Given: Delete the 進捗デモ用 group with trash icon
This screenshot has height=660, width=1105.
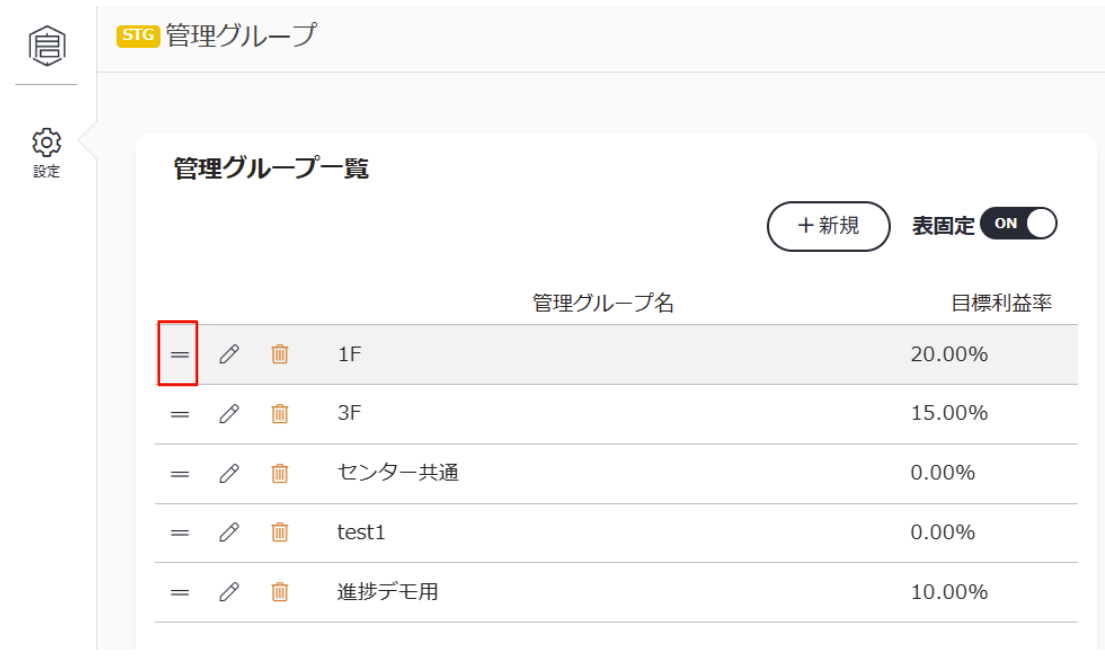Looking at the screenshot, I should [280, 592].
